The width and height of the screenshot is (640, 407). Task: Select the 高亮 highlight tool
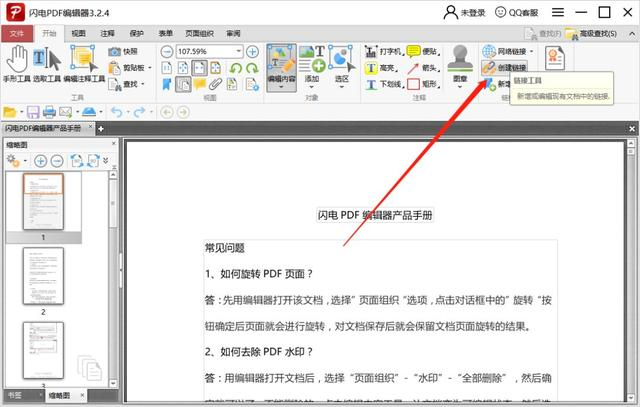381,68
